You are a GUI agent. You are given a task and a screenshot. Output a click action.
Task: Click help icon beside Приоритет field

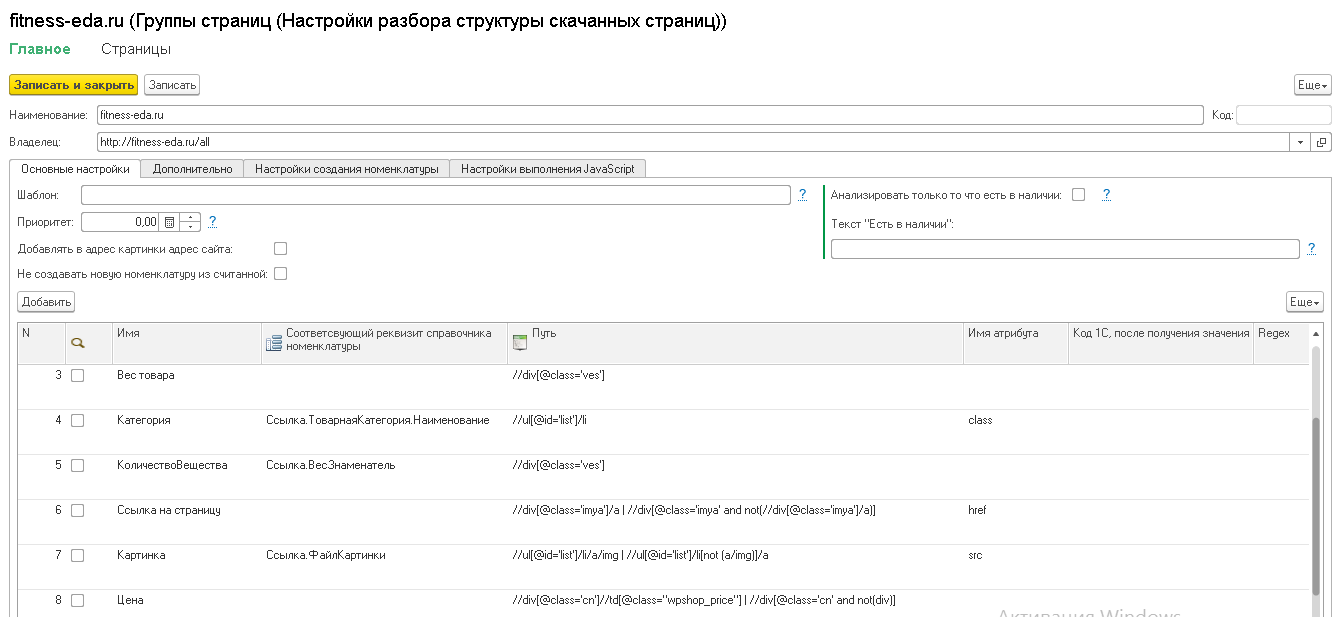[x=212, y=222]
